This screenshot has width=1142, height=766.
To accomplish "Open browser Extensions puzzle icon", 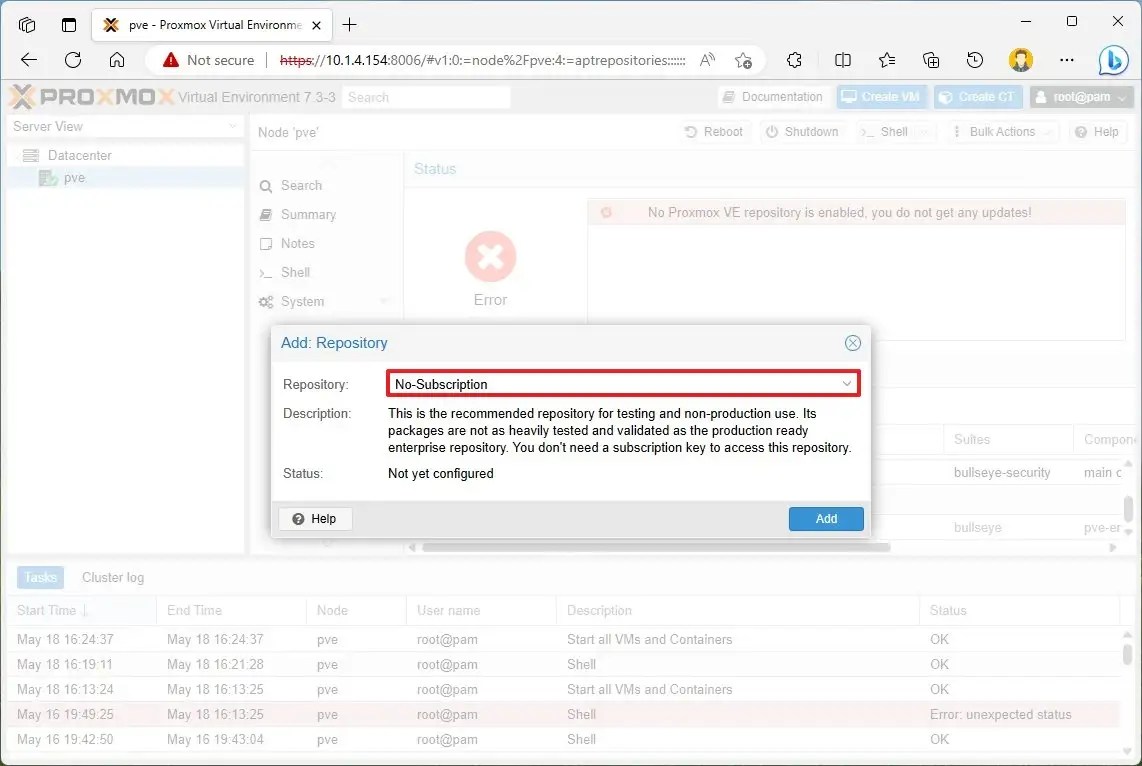I will (795, 60).
